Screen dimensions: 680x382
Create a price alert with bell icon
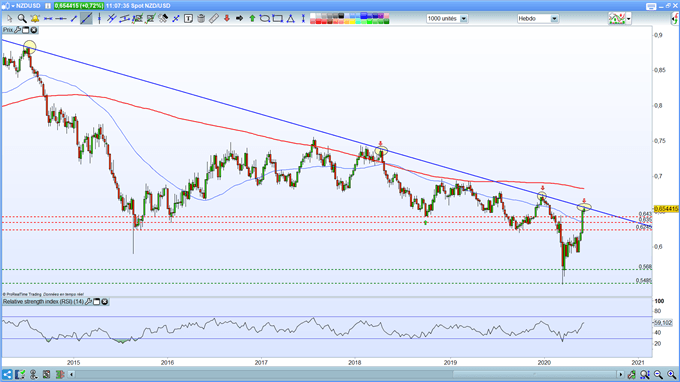(35, 19)
